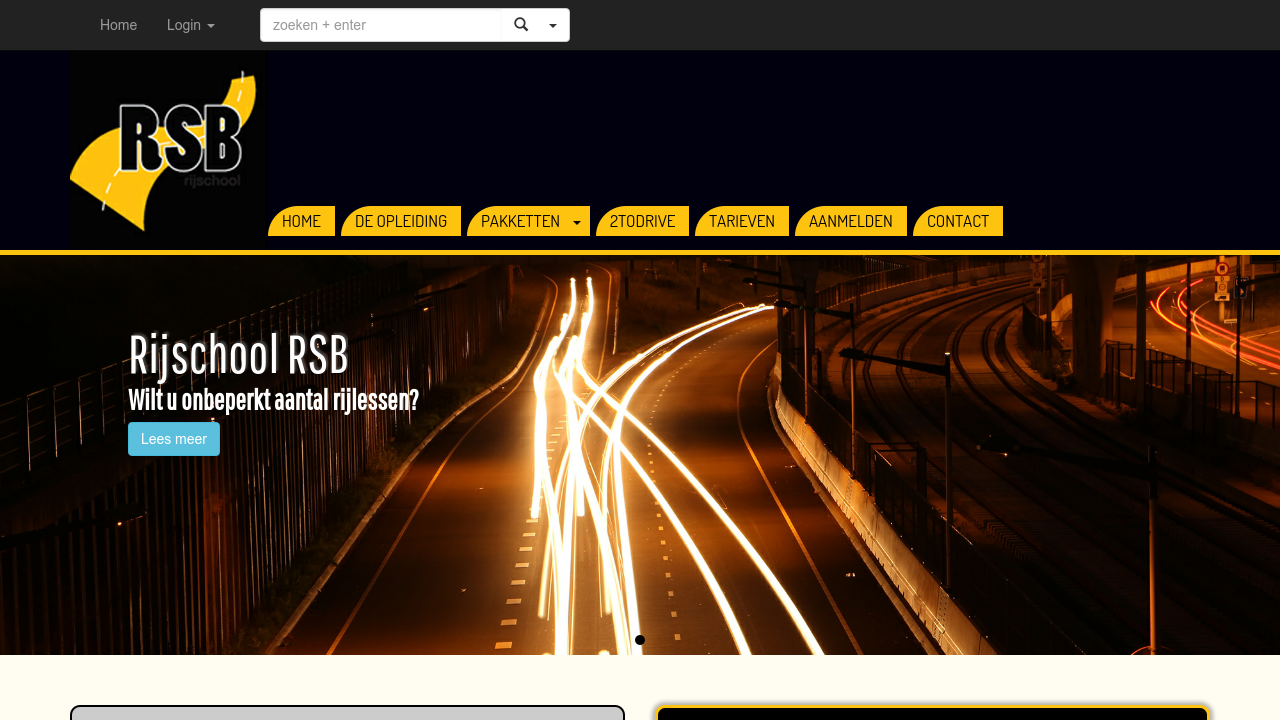1280x720 pixels.
Task: Click inside the zoeken search field
Action: pos(380,24)
